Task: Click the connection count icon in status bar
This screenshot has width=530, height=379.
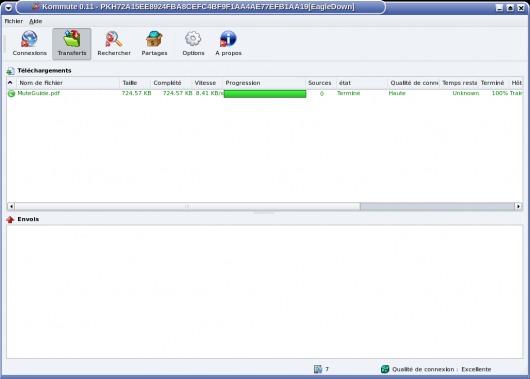Action: 318,369
